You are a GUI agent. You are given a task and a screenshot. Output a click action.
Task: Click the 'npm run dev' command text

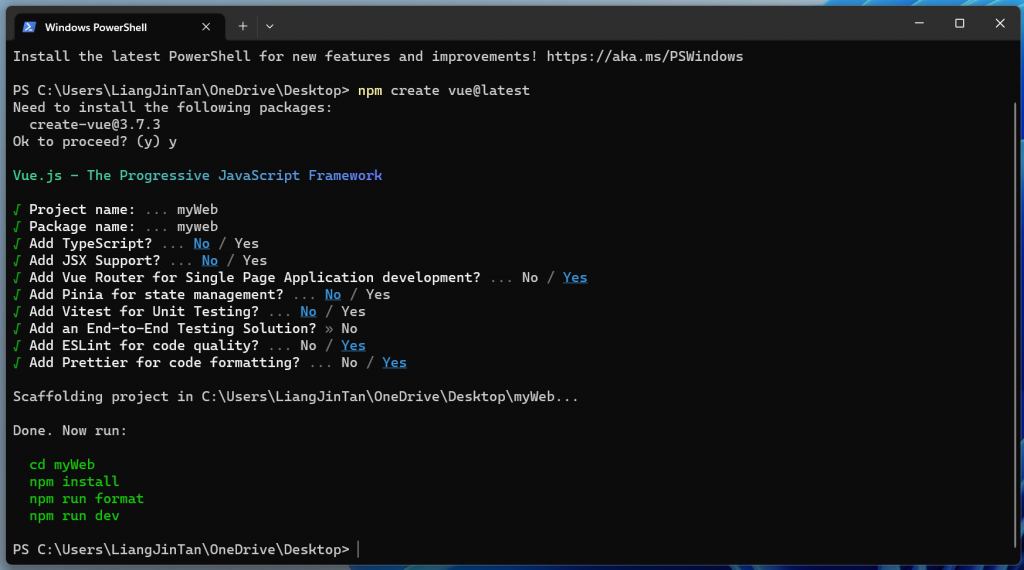(x=74, y=515)
